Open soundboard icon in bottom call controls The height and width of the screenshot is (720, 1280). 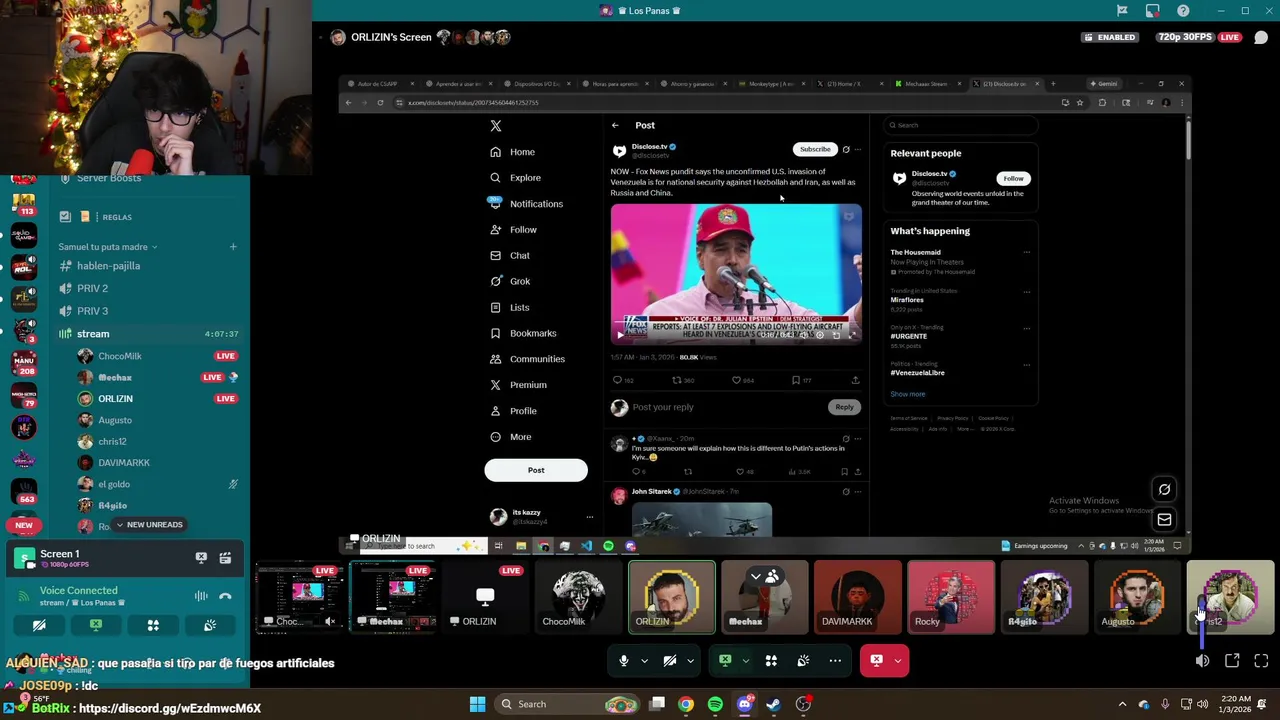[x=803, y=660]
